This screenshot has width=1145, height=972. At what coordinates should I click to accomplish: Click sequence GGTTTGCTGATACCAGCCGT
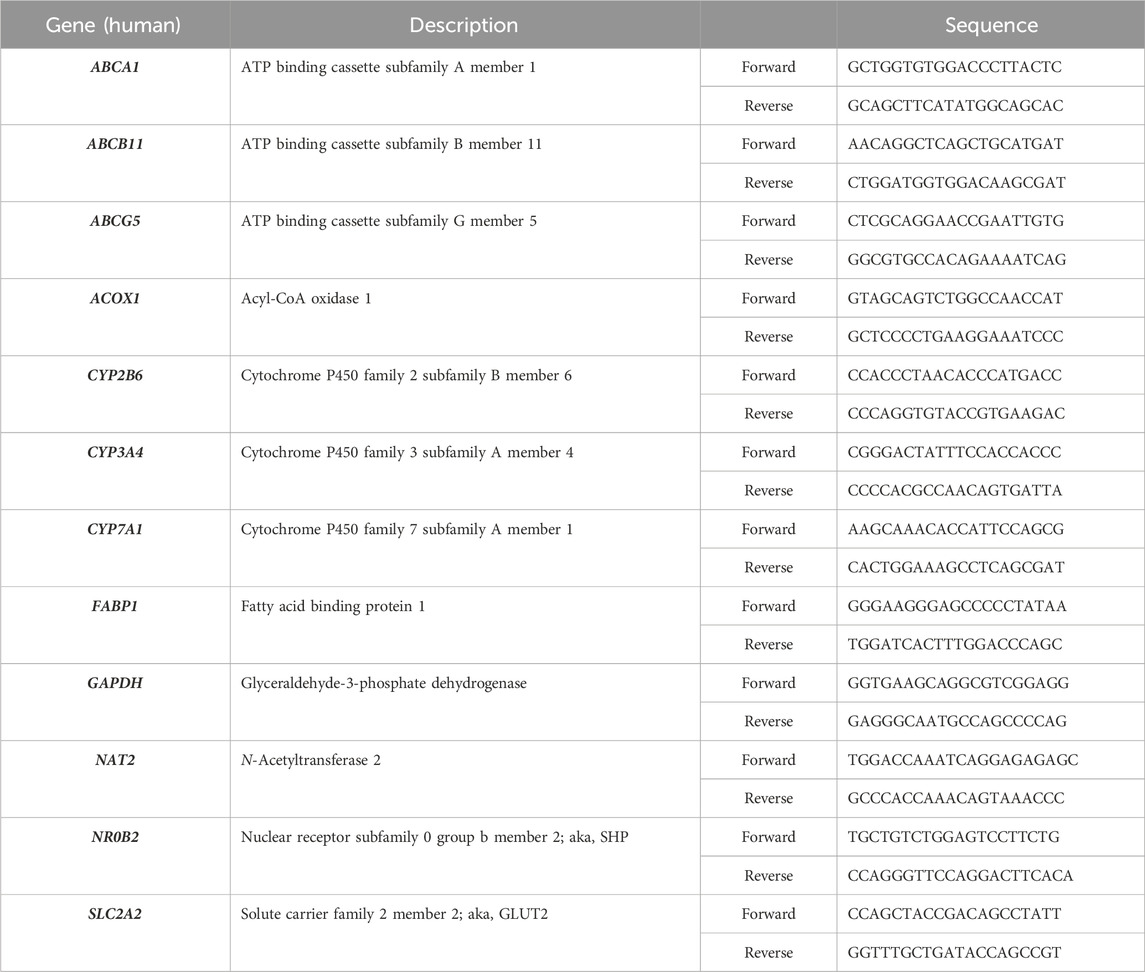(x=954, y=952)
